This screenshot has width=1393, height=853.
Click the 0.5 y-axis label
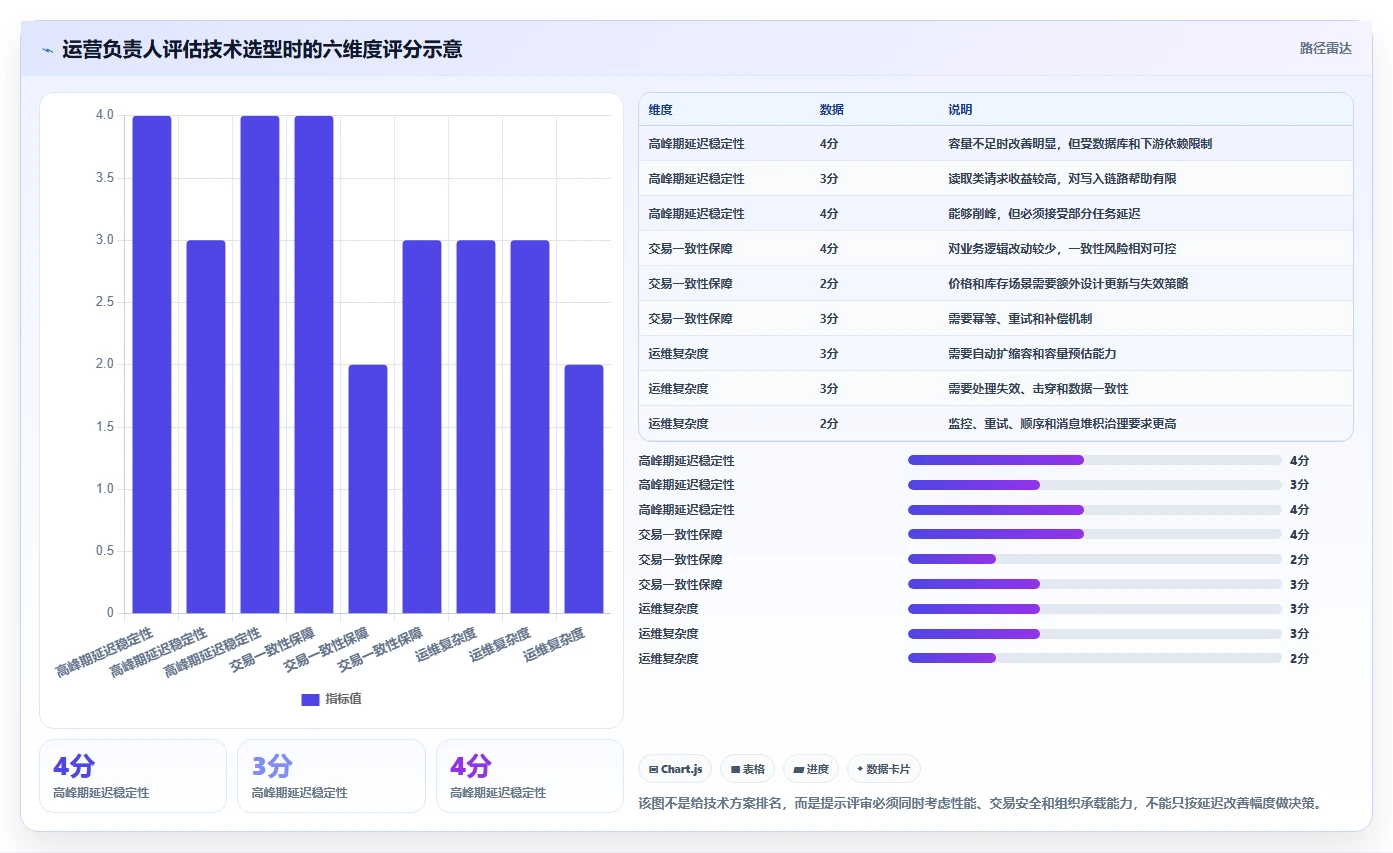tap(105, 551)
